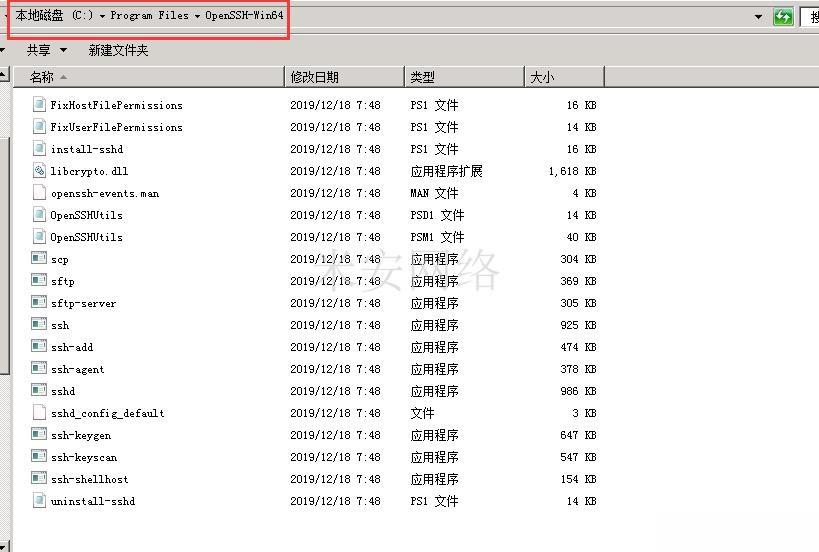Click the OpenSSHUtils PSD1 file icon
The image size is (819, 552).
[x=39, y=214]
